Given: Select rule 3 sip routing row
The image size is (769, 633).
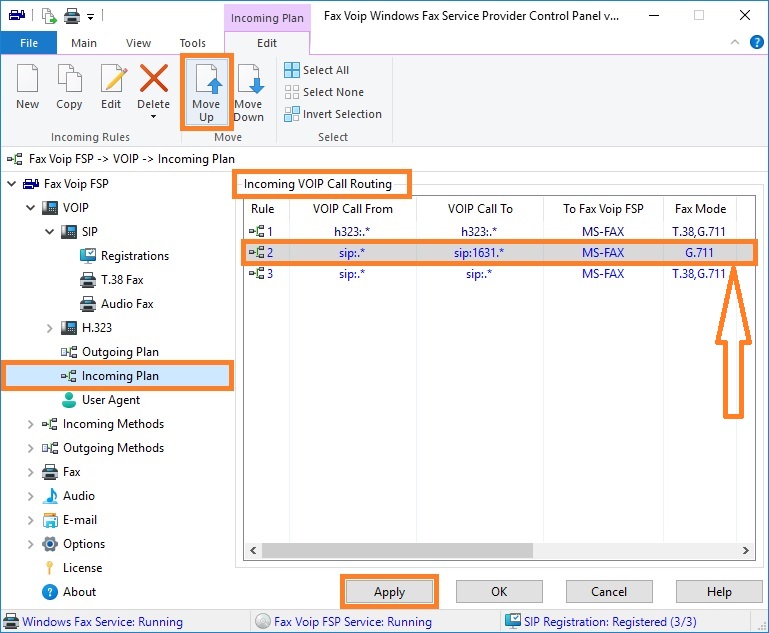Looking at the screenshot, I should coord(499,274).
